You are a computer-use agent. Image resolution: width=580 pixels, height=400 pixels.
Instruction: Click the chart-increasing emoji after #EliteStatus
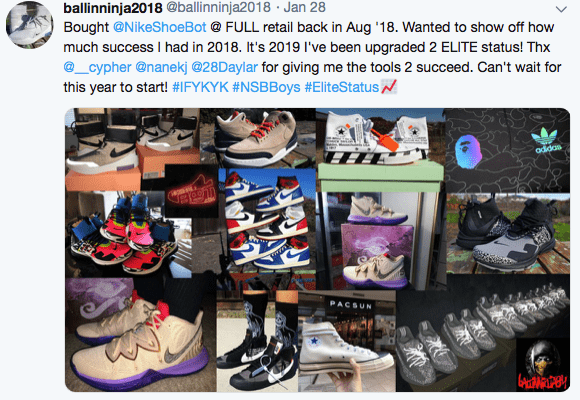point(389,87)
